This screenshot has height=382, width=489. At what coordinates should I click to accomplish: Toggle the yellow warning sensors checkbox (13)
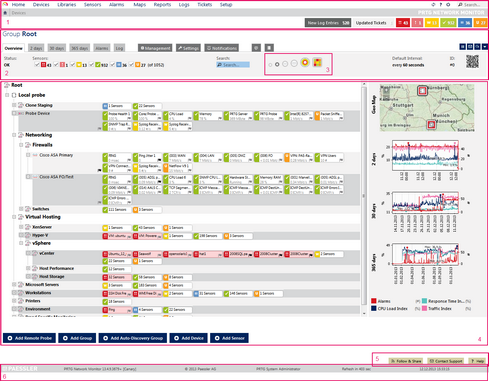(73, 65)
